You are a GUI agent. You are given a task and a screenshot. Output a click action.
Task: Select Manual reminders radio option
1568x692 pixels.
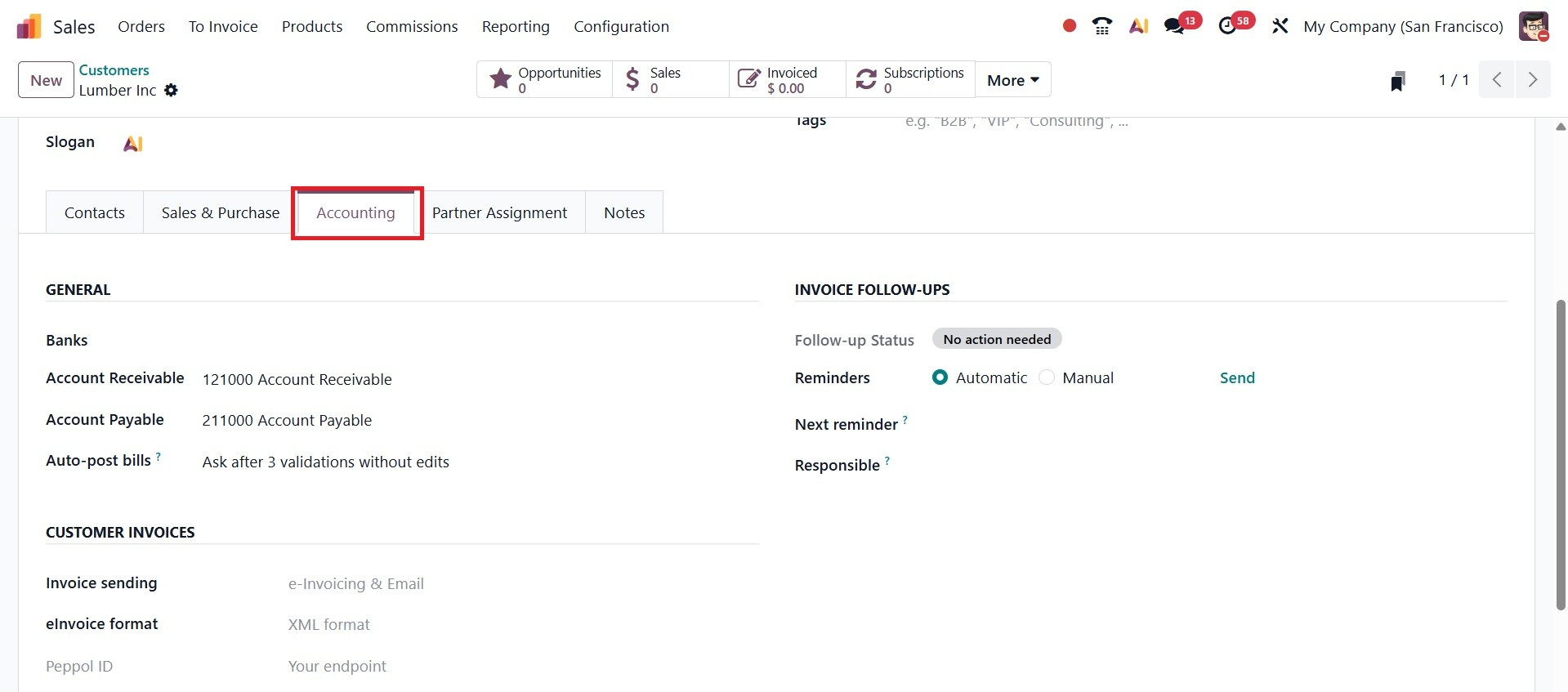coord(1047,377)
